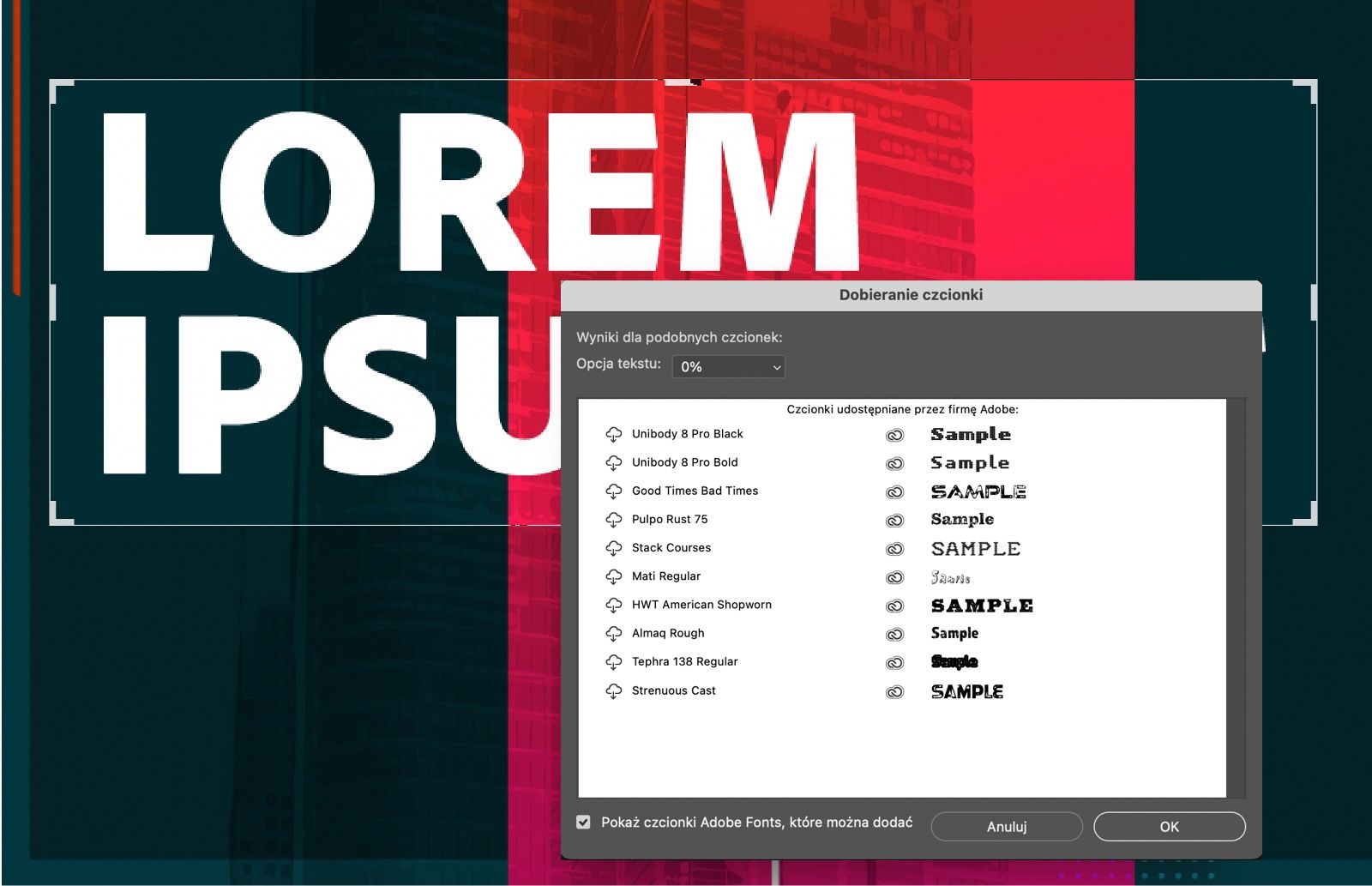Download Strenuous Cast cloud icon
Viewport: 1372px width, 886px height.
[x=614, y=691]
